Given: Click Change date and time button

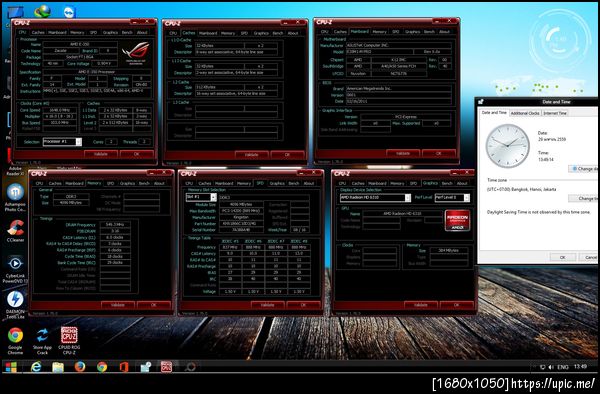Looking at the screenshot, I should pyautogui.click(x=584, y=169).
